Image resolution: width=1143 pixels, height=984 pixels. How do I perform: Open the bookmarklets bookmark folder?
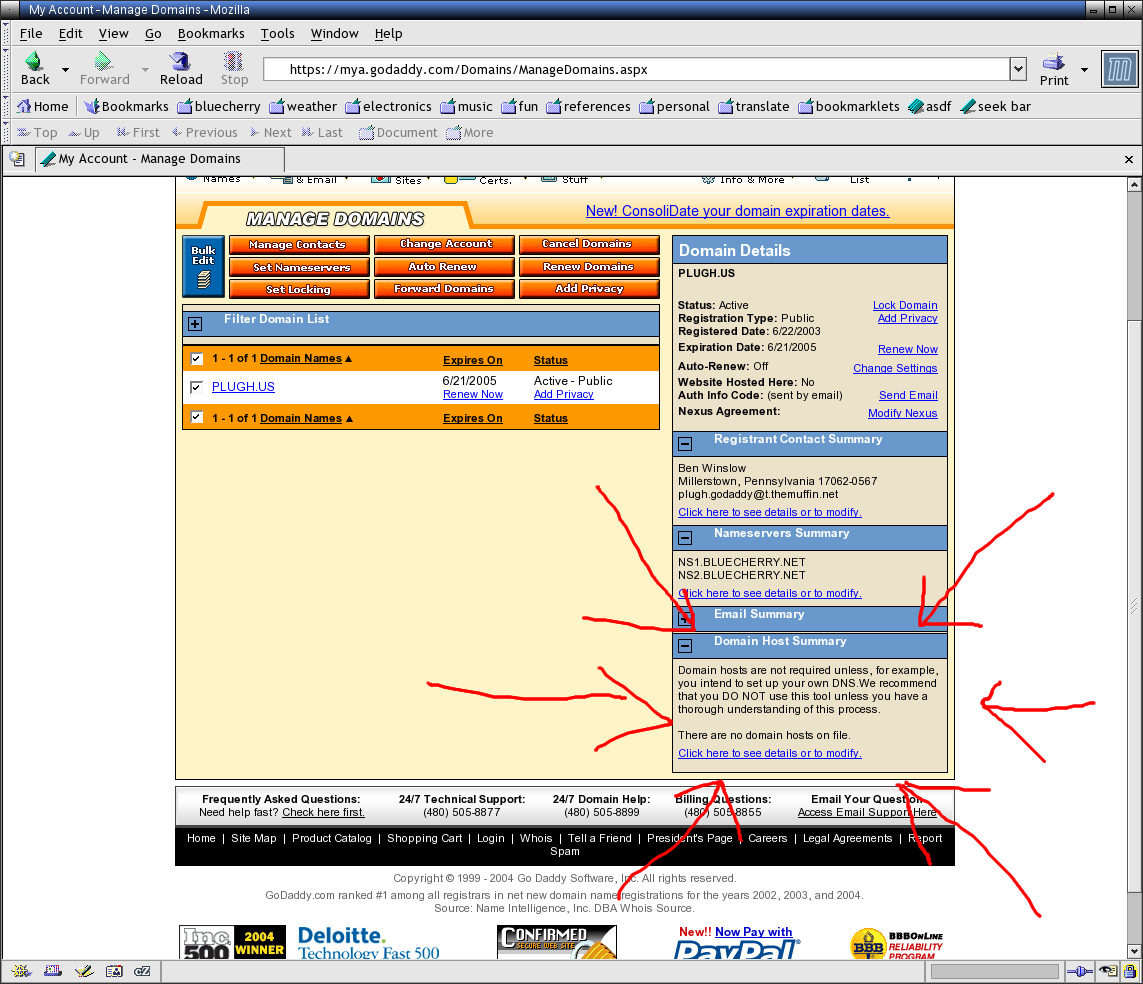tap(849, 106)
